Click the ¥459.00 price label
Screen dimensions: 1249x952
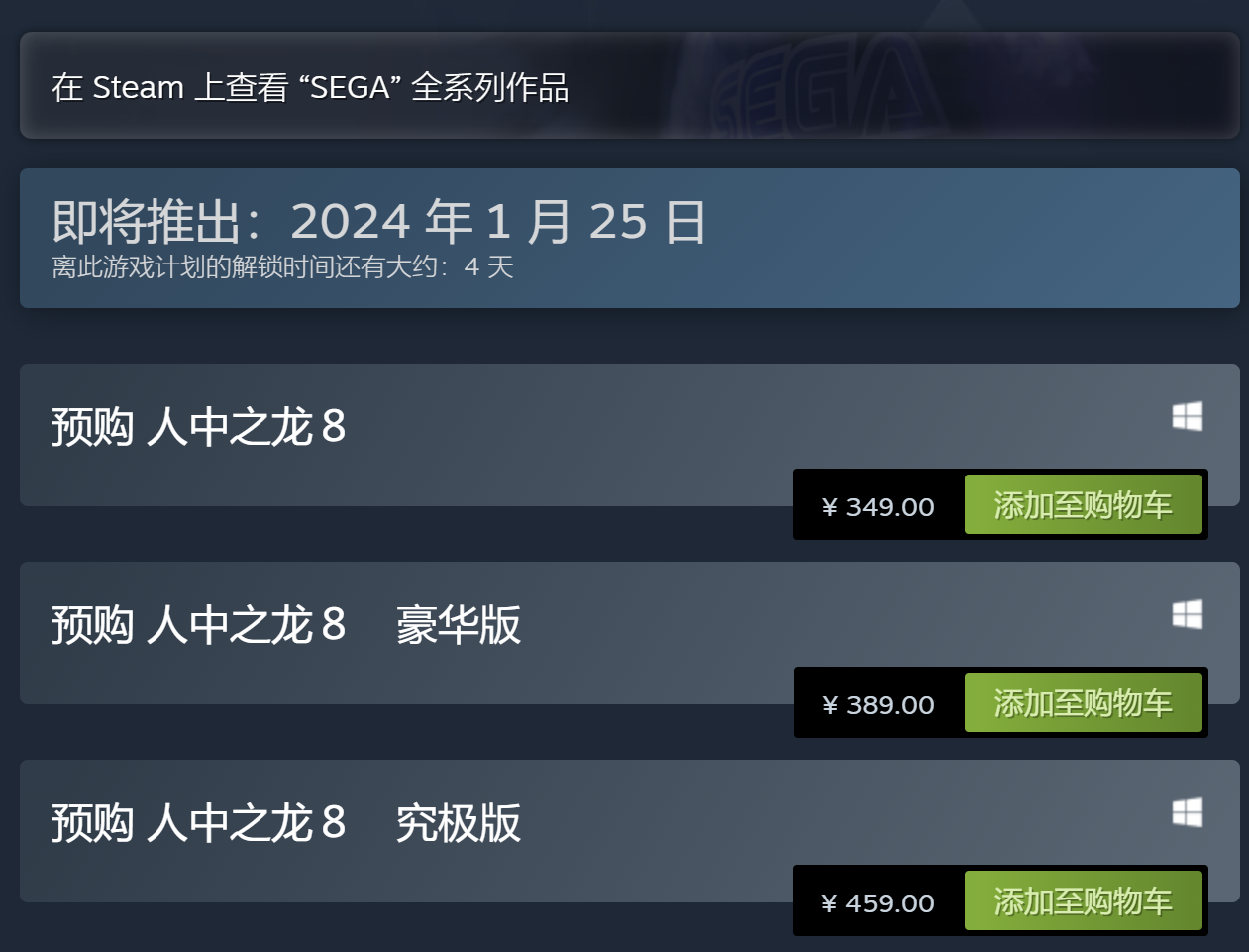click(x=877, y=902)
